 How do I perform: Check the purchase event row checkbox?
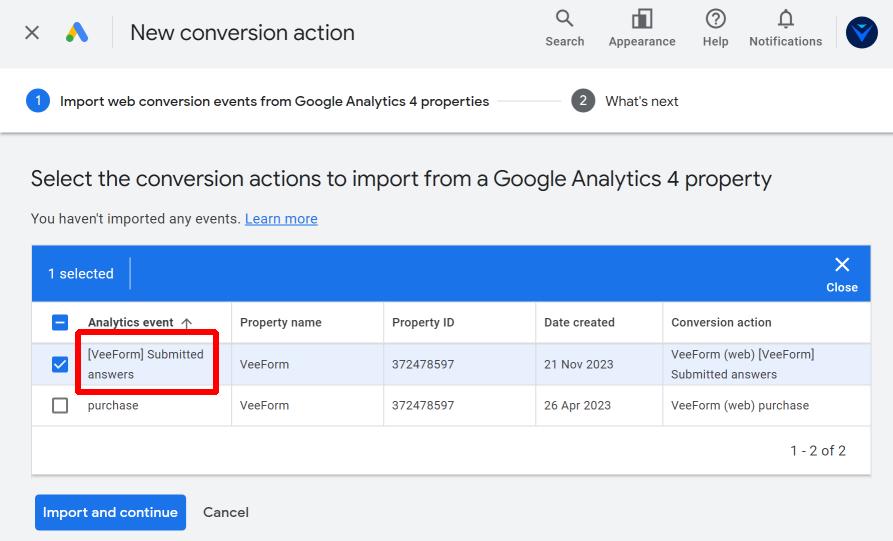click(60, 405)
